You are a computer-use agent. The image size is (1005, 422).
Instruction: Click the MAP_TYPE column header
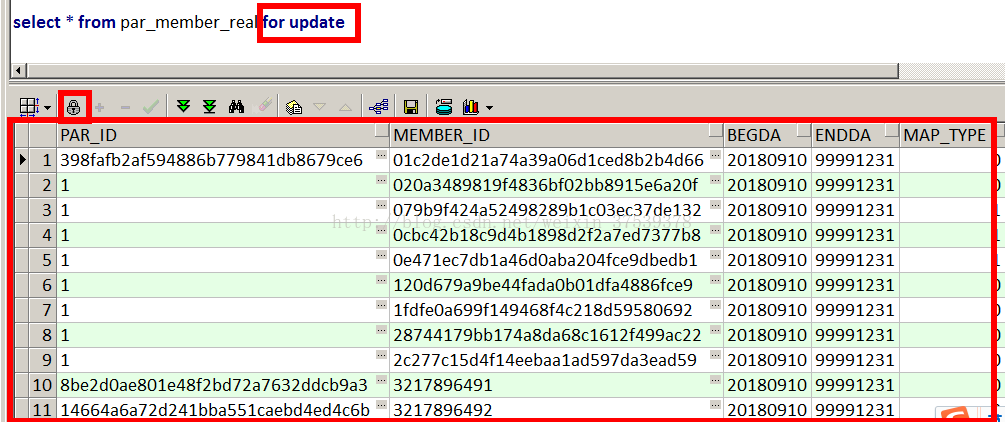[x=946, y=135]
